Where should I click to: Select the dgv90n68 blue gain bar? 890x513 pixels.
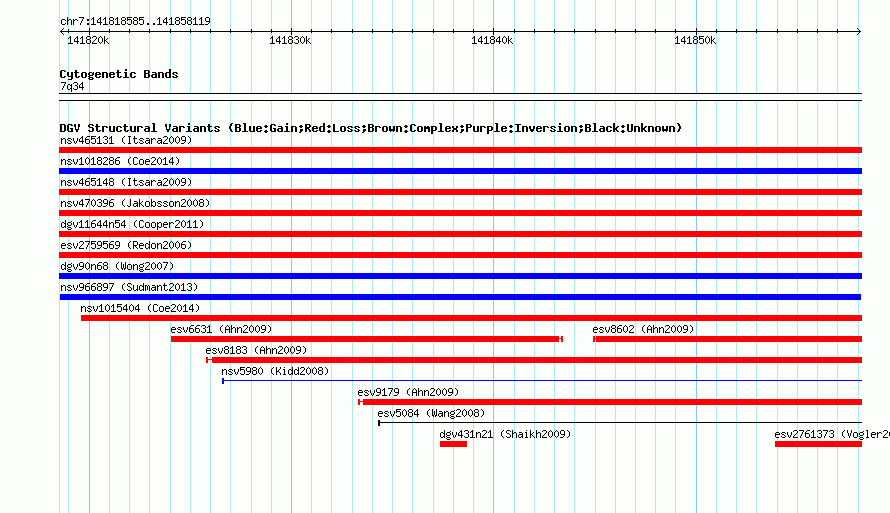[x=460, y=276]
